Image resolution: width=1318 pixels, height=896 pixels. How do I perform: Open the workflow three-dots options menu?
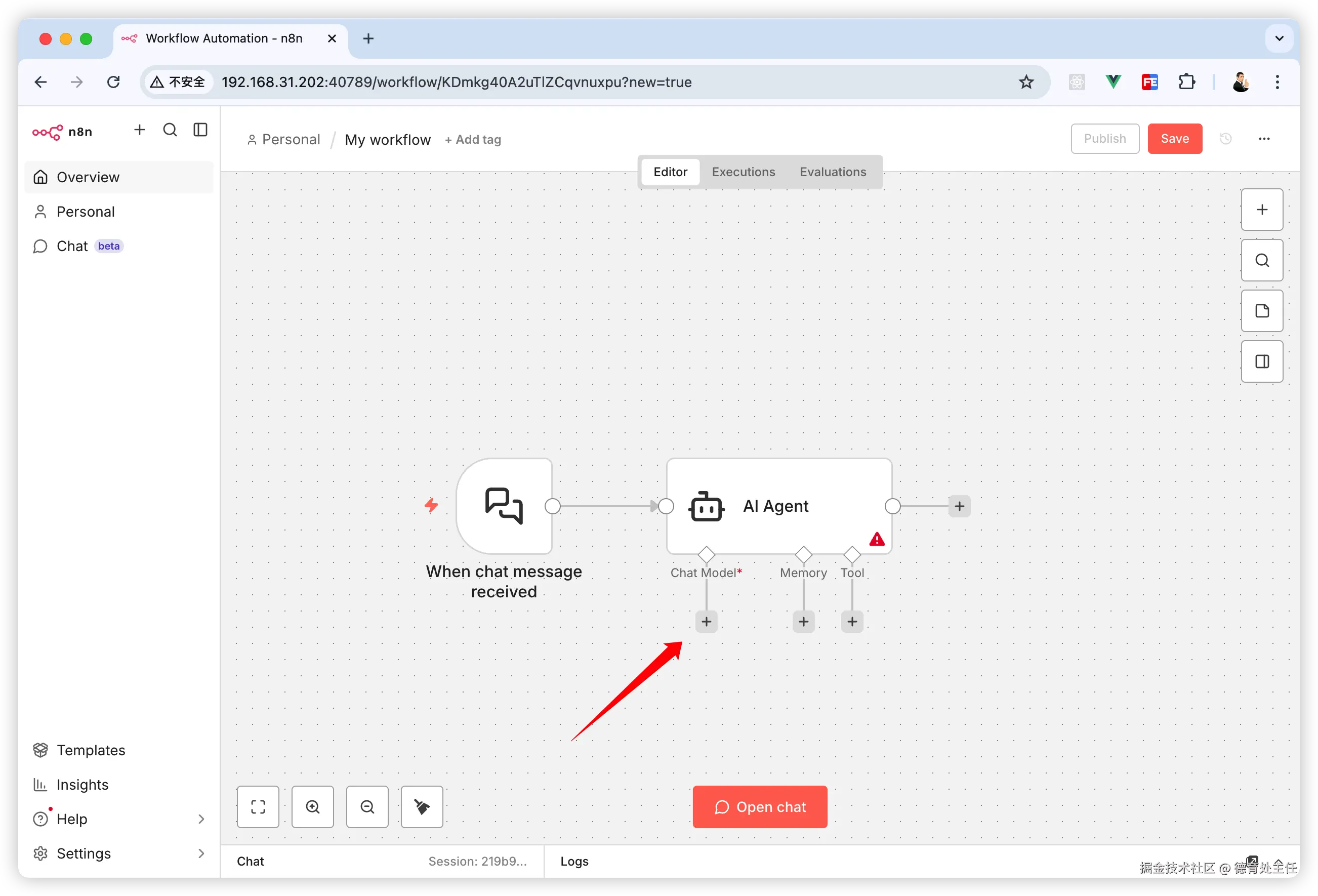pos(1264,138)
